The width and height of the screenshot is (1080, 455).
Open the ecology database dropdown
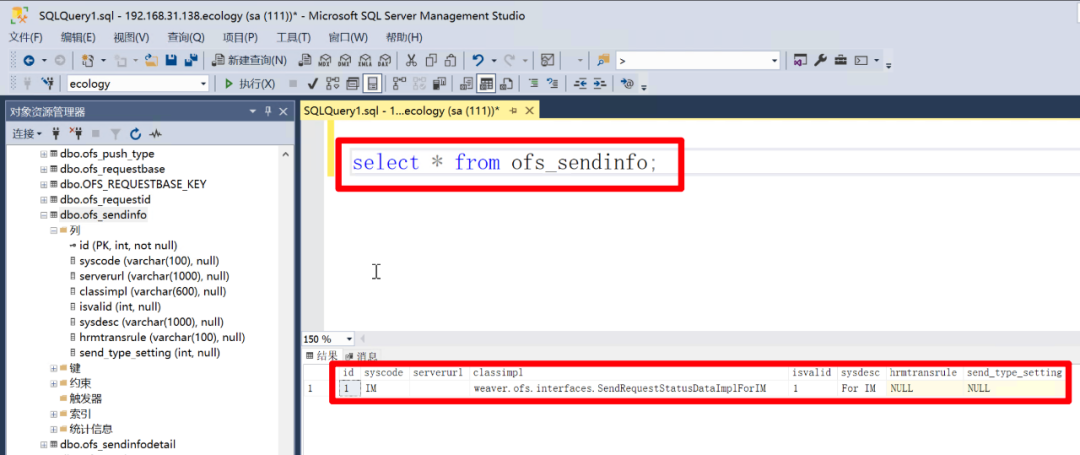point(203,84)
